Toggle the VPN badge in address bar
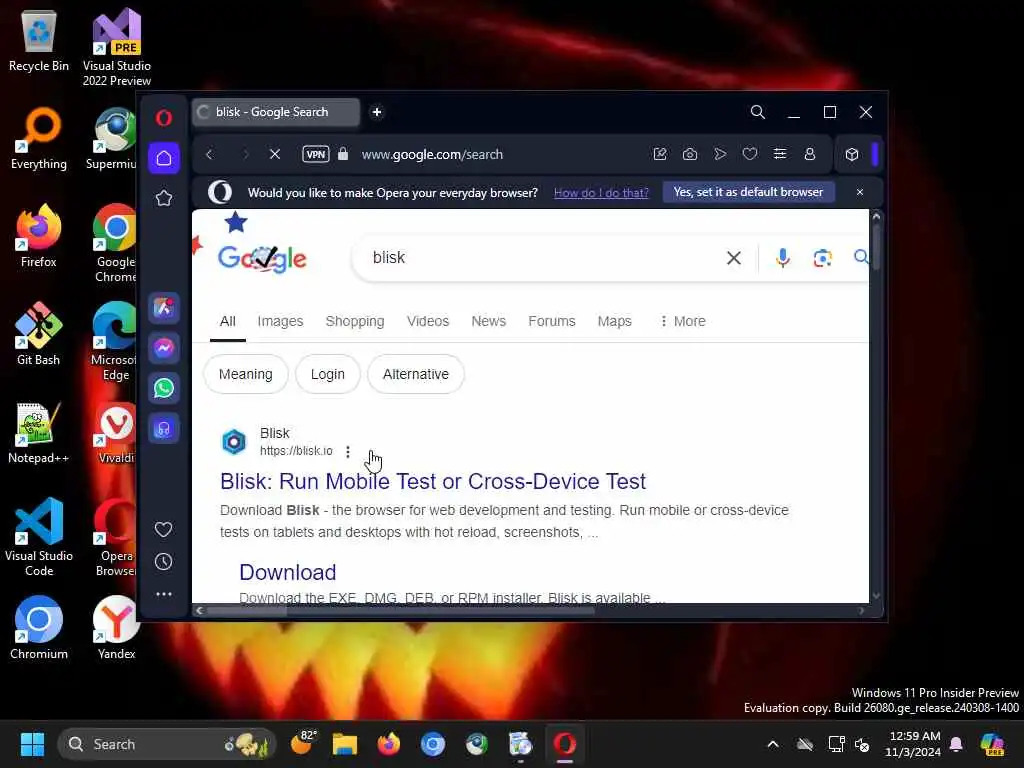 tap(316, 154)
